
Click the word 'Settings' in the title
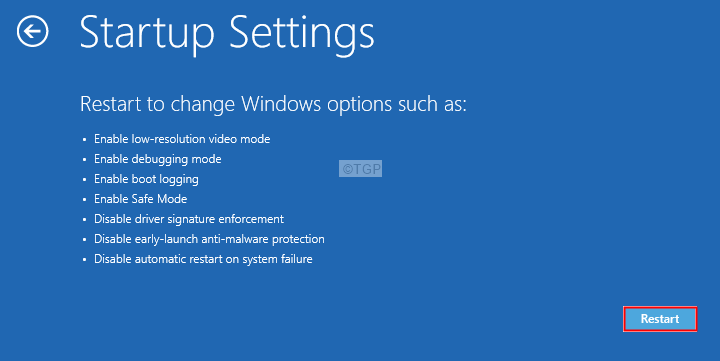pyautogui.click(x=302, y=33)
